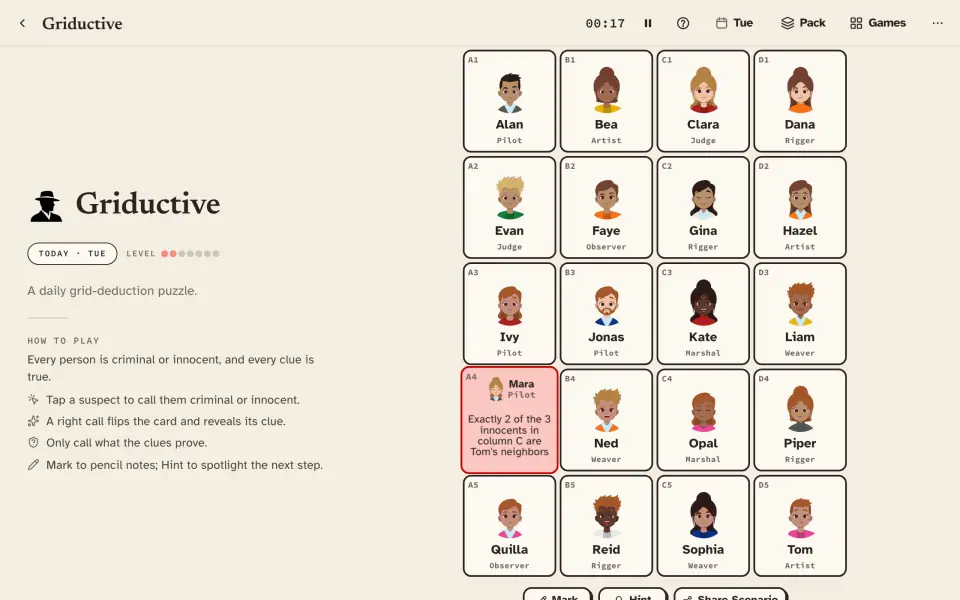Select the TODAY · TUE pill button
The height and width of the screenshot is (600, 960).
coord(72,253)
